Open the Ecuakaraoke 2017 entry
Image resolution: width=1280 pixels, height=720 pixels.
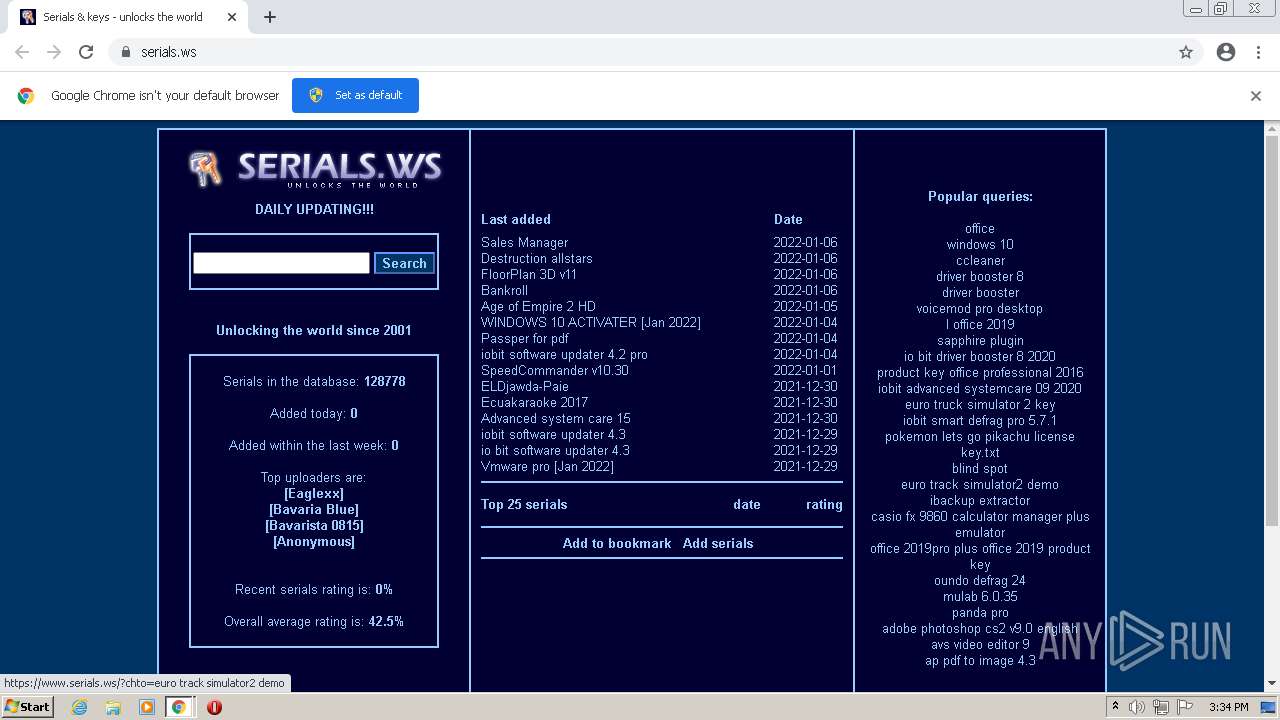pos(534,402)
